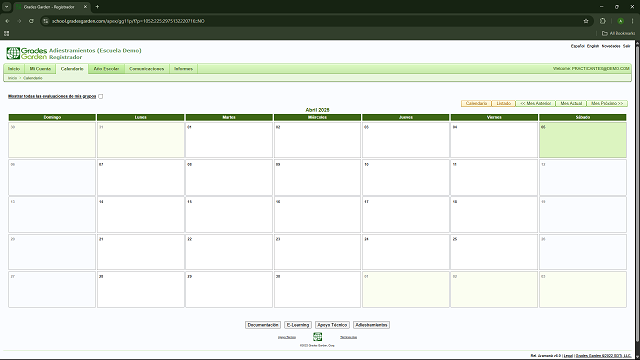The width and height of the screenshot is (640, 360).
Task: Click the Mostrar todas las evaluaciones label
Action: pyautogui.click(x=52, y=96)
